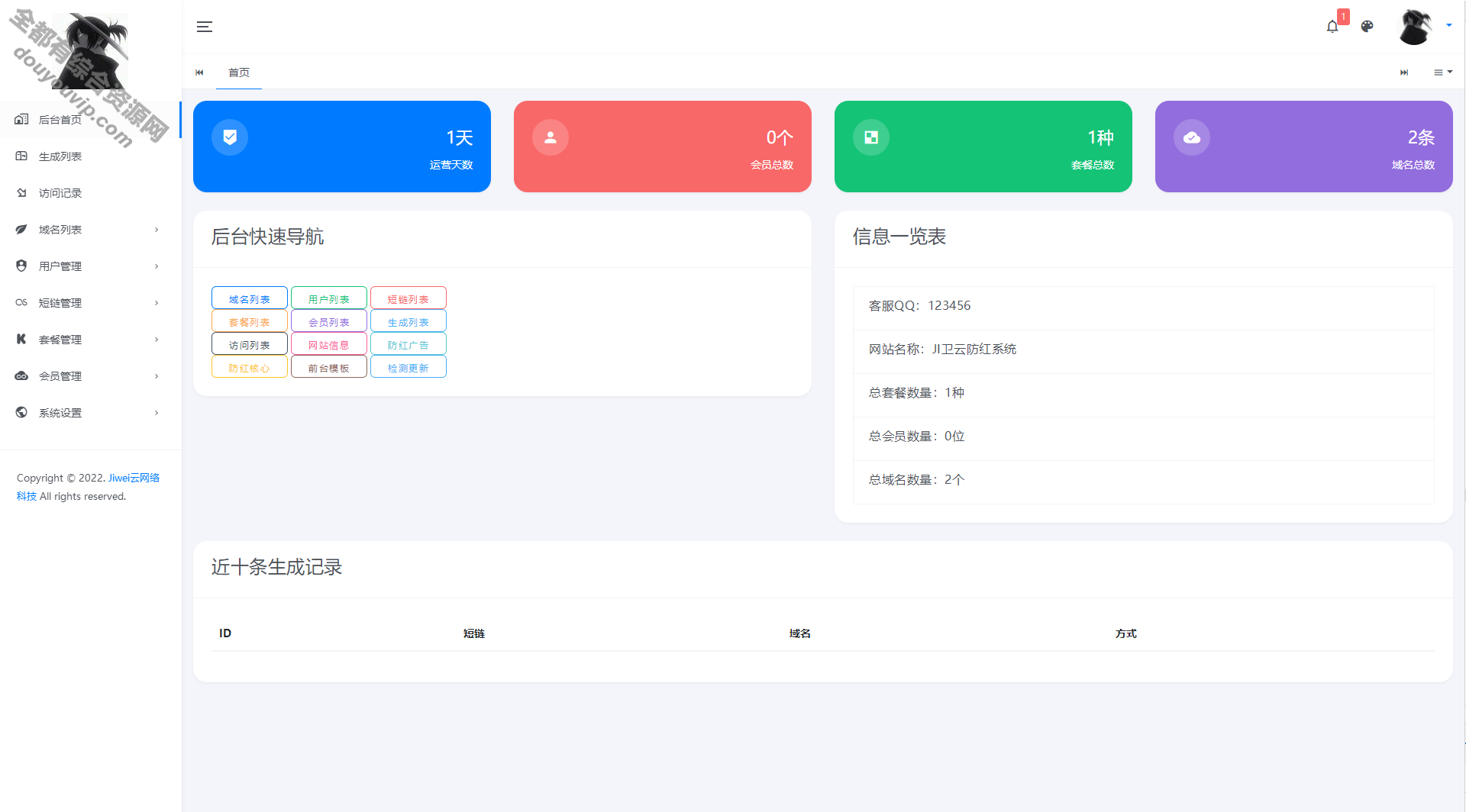Click the 短链管理 sidebar icon

tap(21, 302)
